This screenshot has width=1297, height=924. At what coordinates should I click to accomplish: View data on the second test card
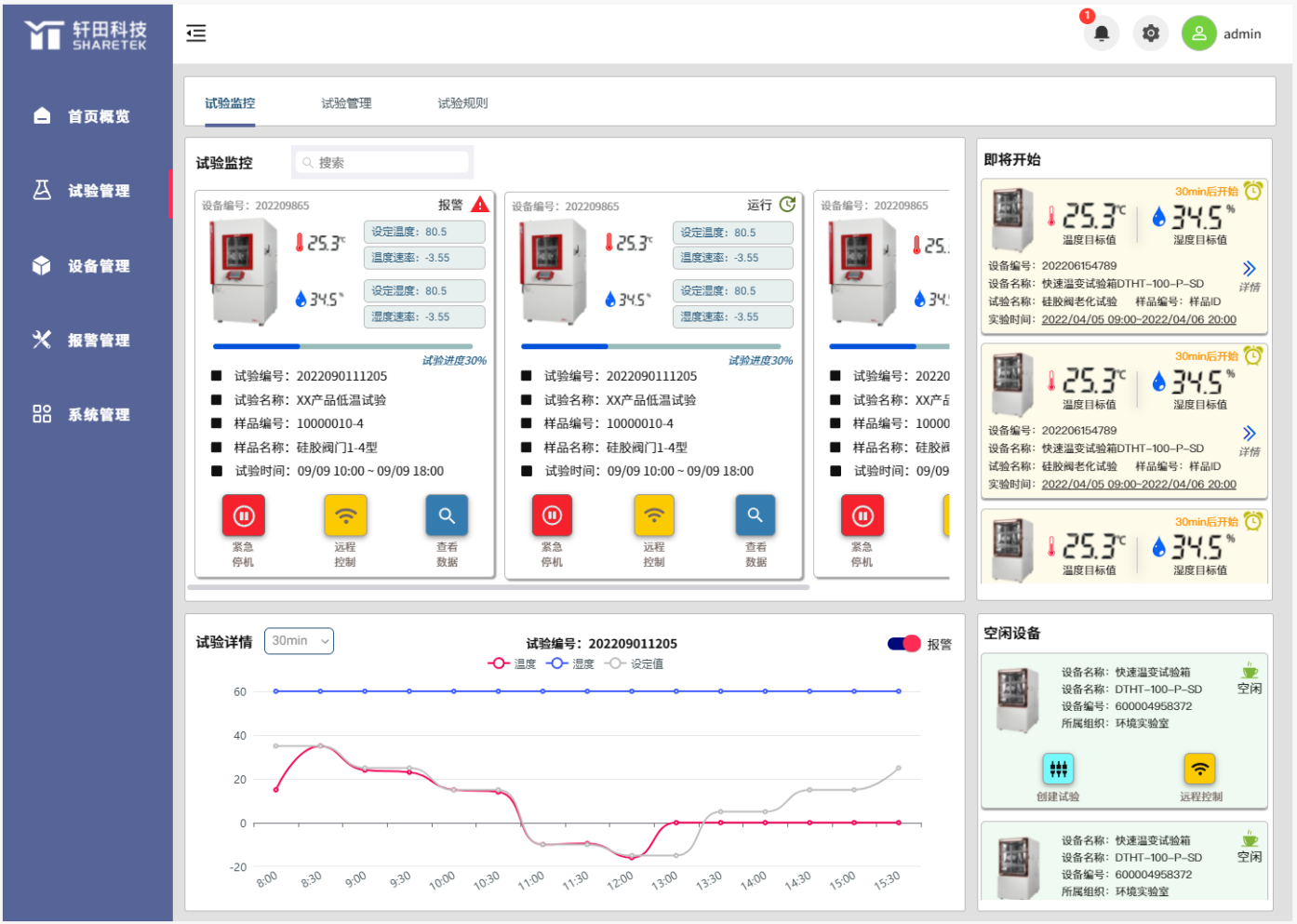[x=755, y=516]
